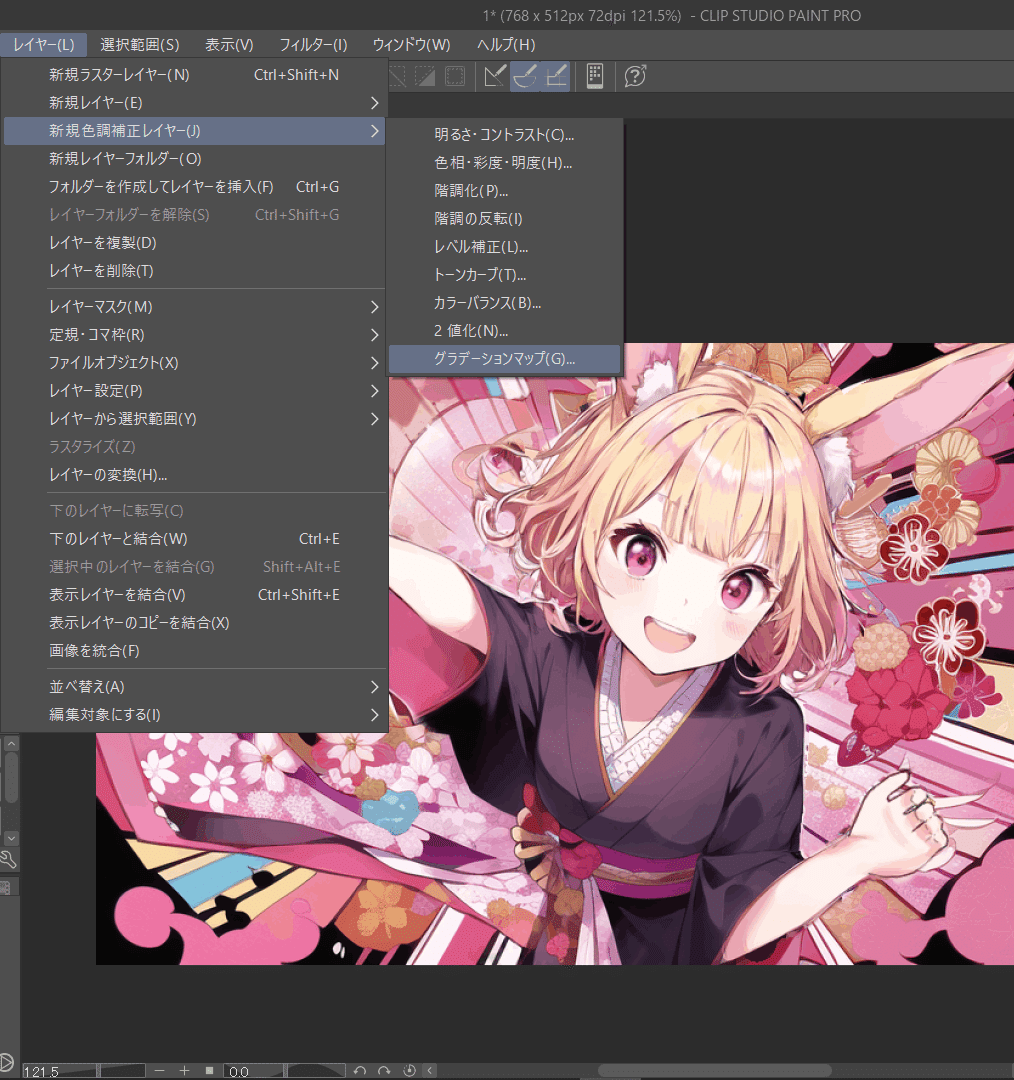Click the reset rotation icon
The height and width of the screenshot is (1080, 1014).
click(409, 1070)
